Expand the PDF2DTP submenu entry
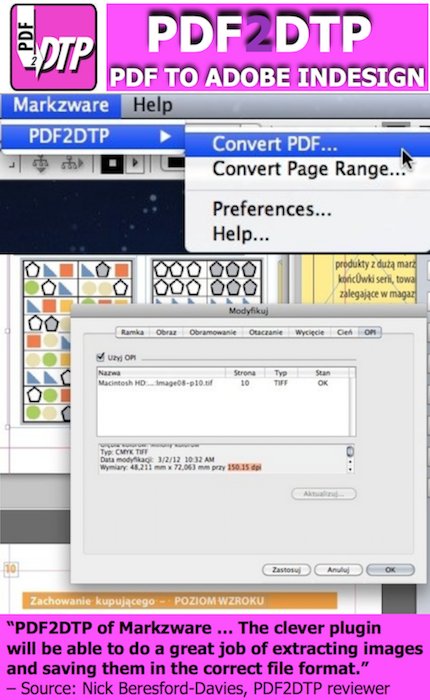The height and width of the screenshot is (700, 430). 93,137
